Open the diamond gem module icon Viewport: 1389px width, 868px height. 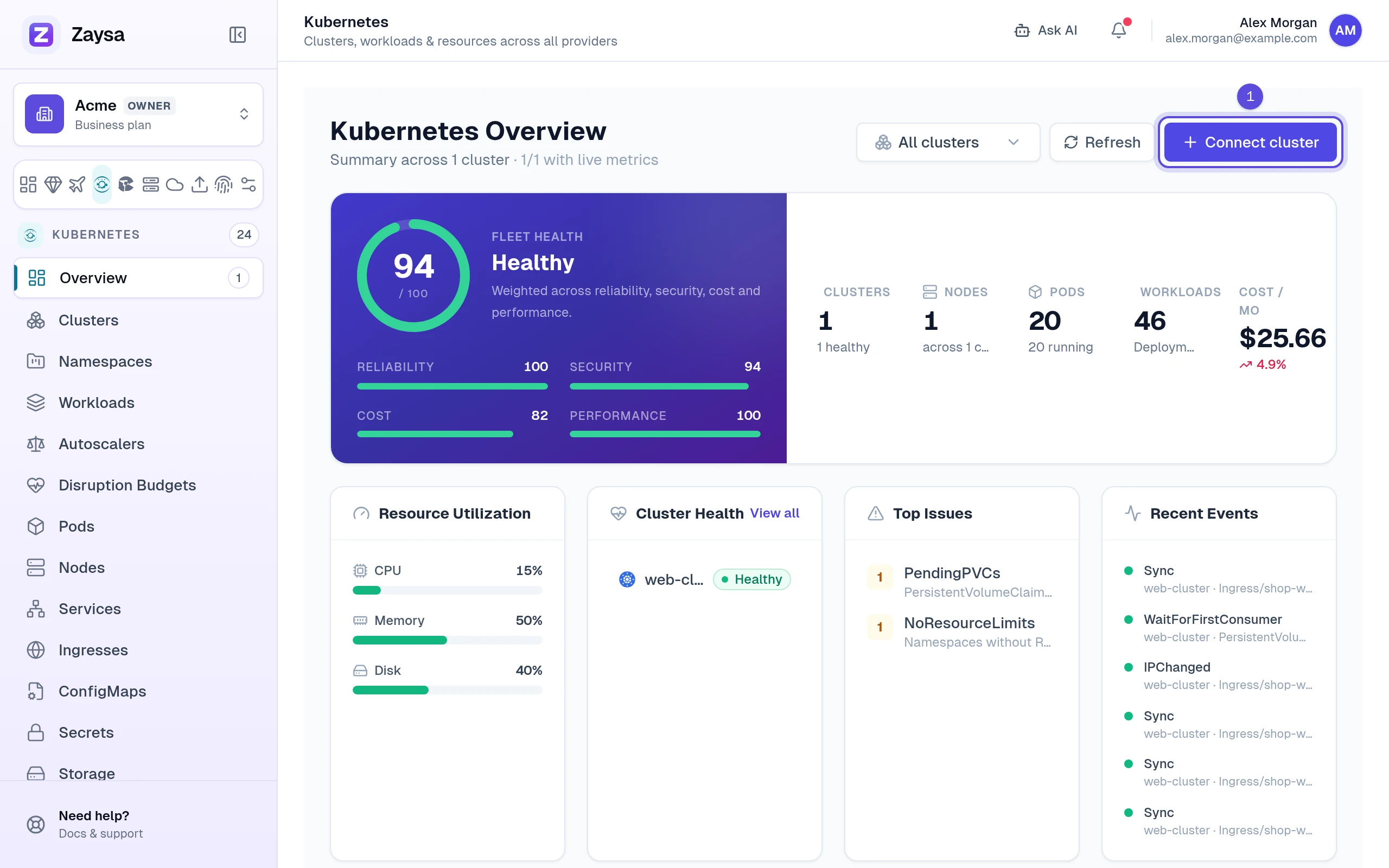pos(53,184)
